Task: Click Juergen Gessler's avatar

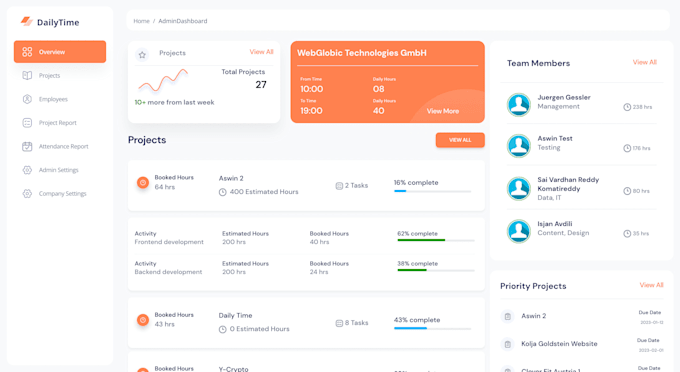Action: coord(519,104)
